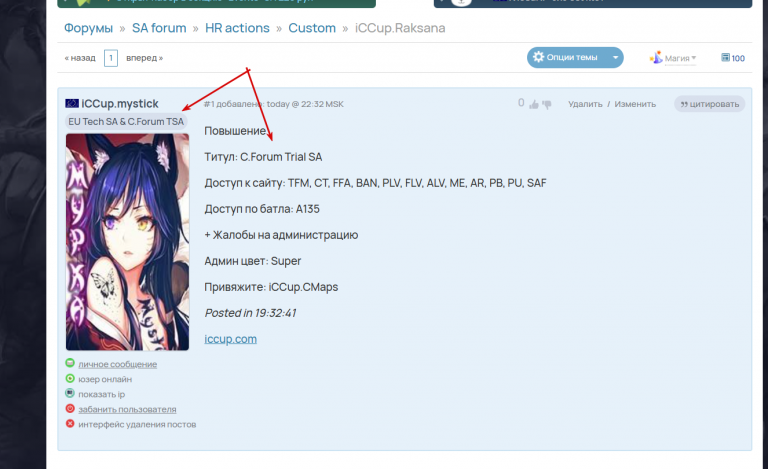This screenshot has width=768, height=469.
Task: Select page 1 in pagination
Action: (x=111, y=58)
